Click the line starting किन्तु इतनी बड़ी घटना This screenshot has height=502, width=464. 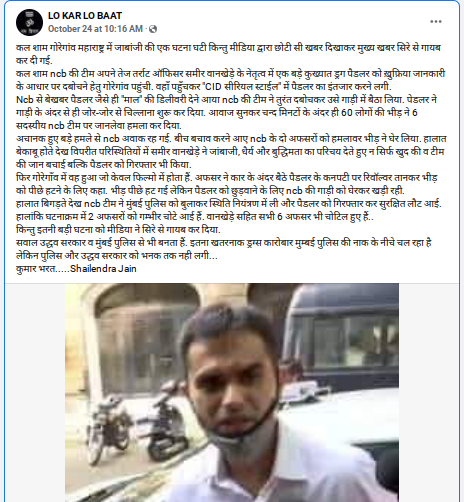click(118, 230)
